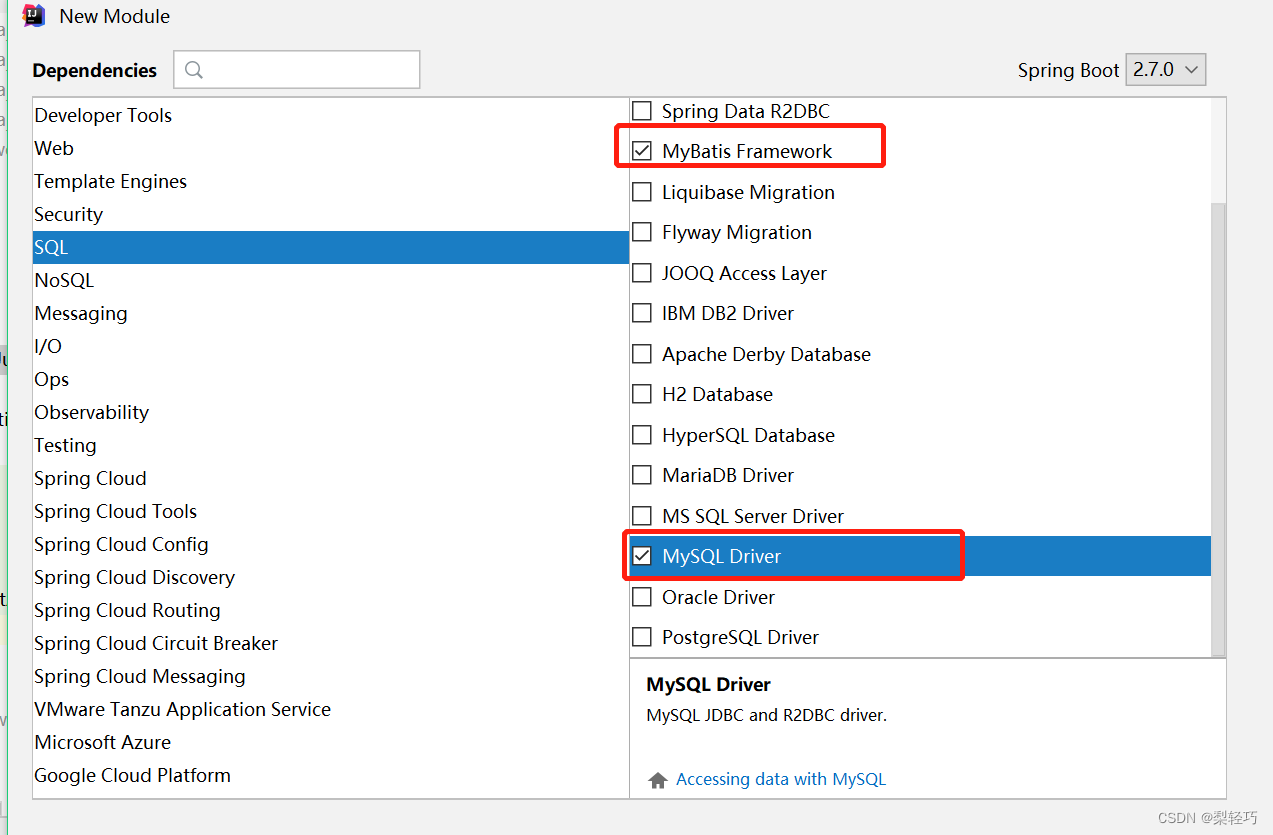Check the Oracle Driver option
This screenshot has height=835, width=1273.
(641, 597)
